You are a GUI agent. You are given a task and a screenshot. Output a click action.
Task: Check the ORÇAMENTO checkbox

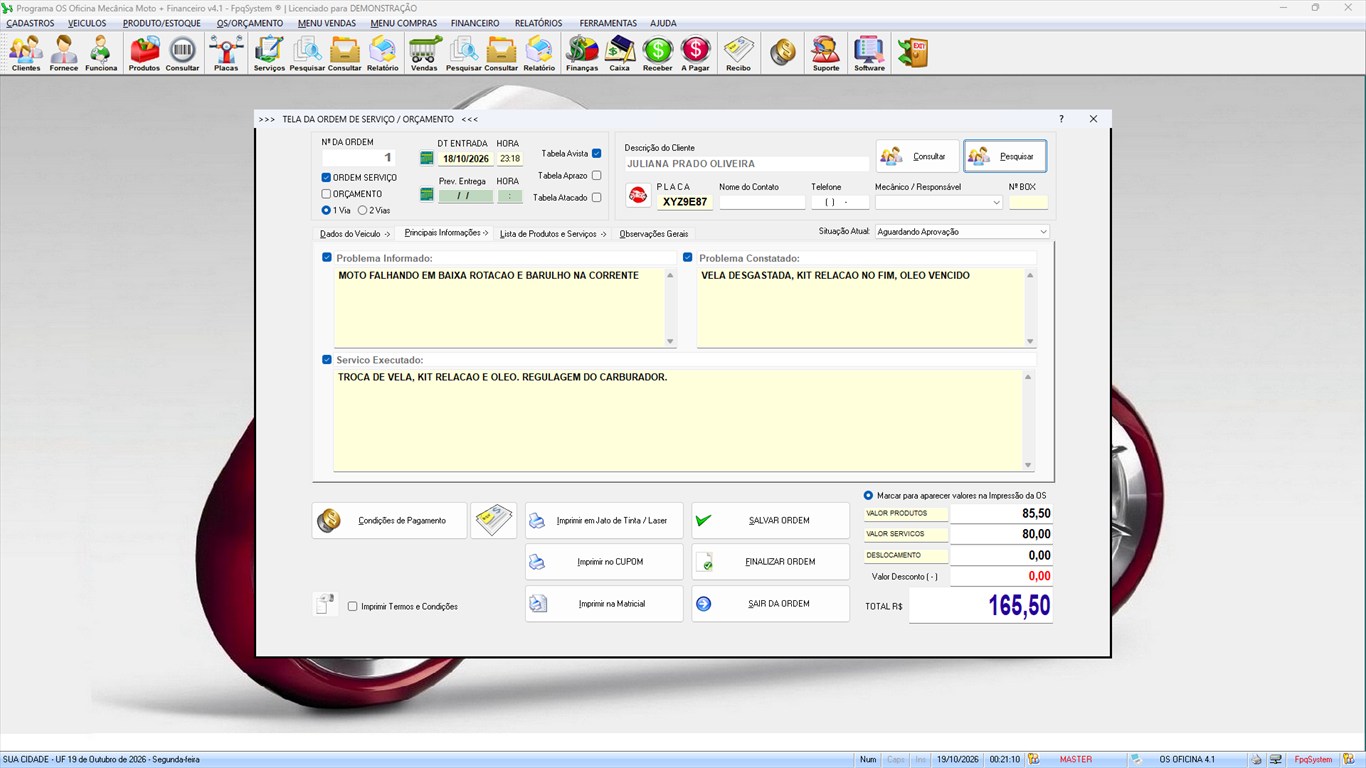(326, 194)
